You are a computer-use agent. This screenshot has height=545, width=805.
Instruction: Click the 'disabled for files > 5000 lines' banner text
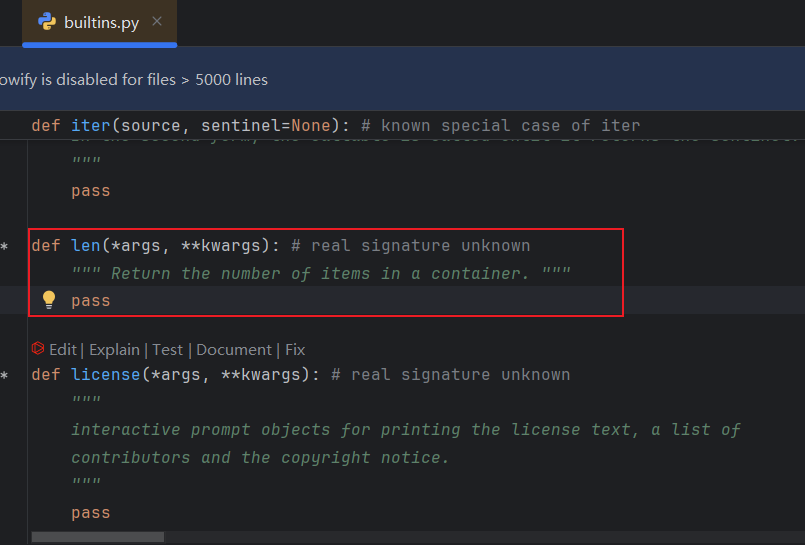(162, 80)
